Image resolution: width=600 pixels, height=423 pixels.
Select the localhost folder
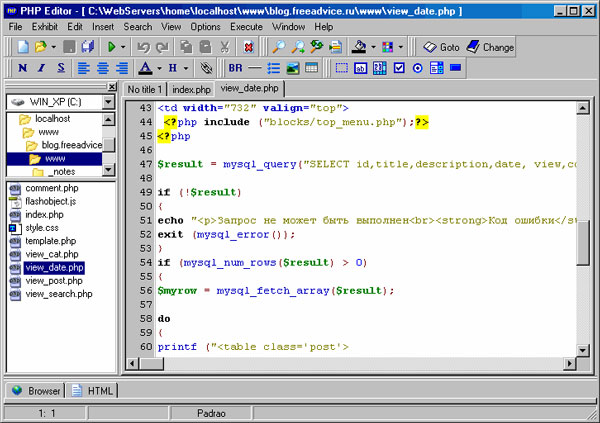click(52, 119)
